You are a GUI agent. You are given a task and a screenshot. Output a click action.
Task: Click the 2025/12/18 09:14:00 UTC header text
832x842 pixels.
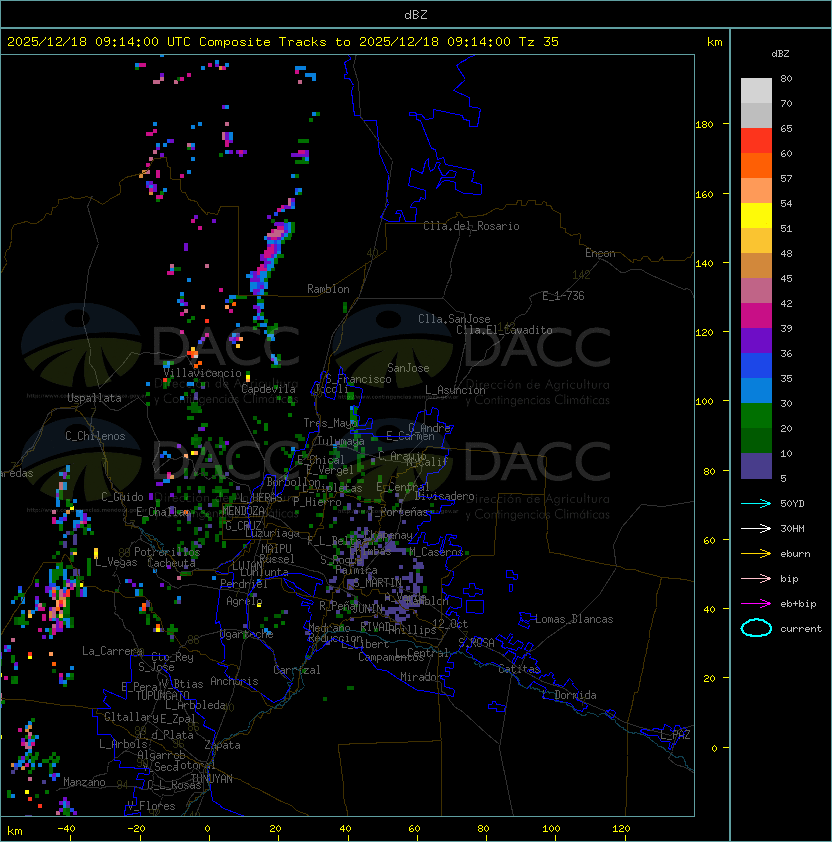click(x=98, y=42)
